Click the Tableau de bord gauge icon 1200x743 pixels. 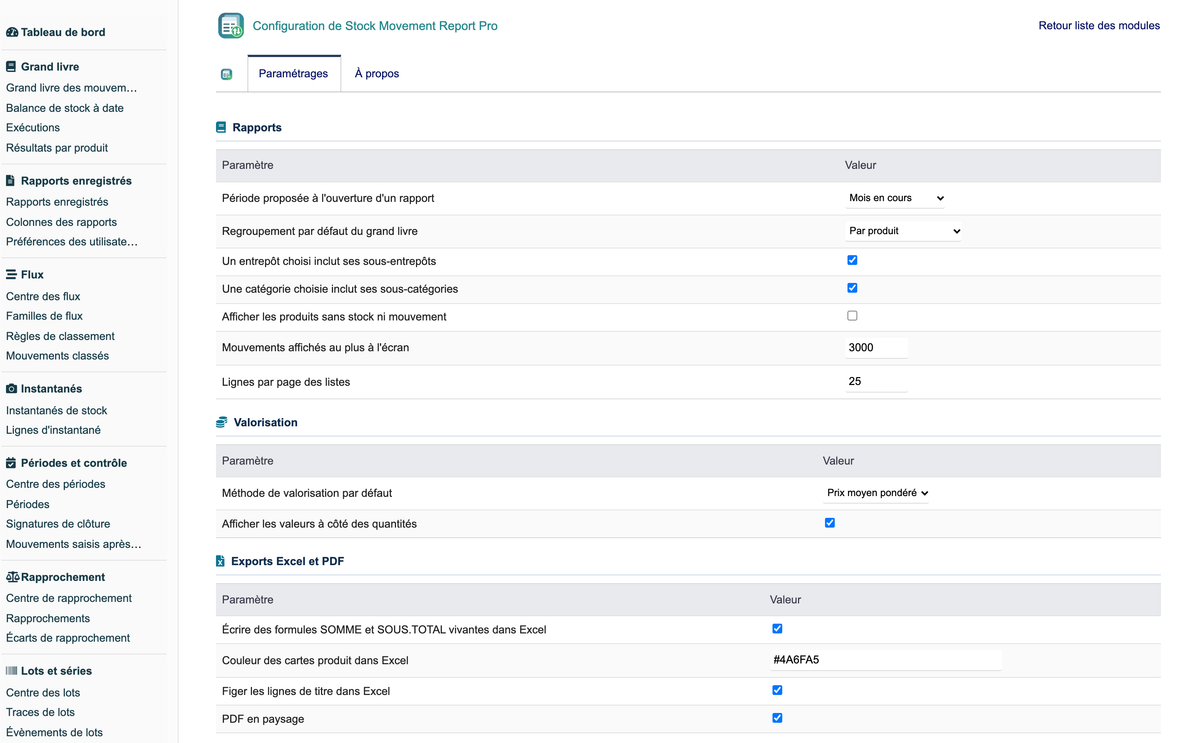point(12,32)
